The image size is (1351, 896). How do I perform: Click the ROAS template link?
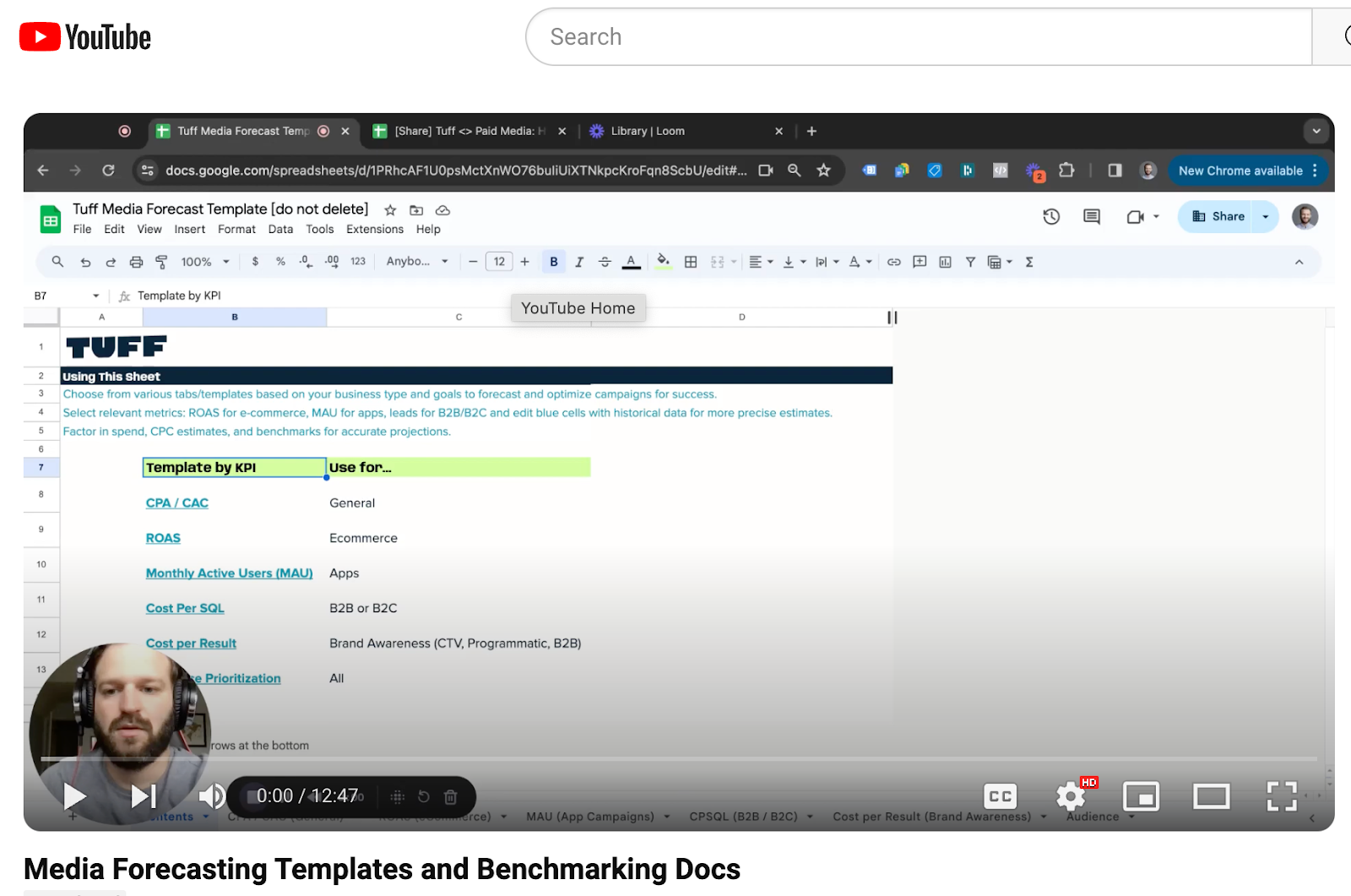click(163, 538)
